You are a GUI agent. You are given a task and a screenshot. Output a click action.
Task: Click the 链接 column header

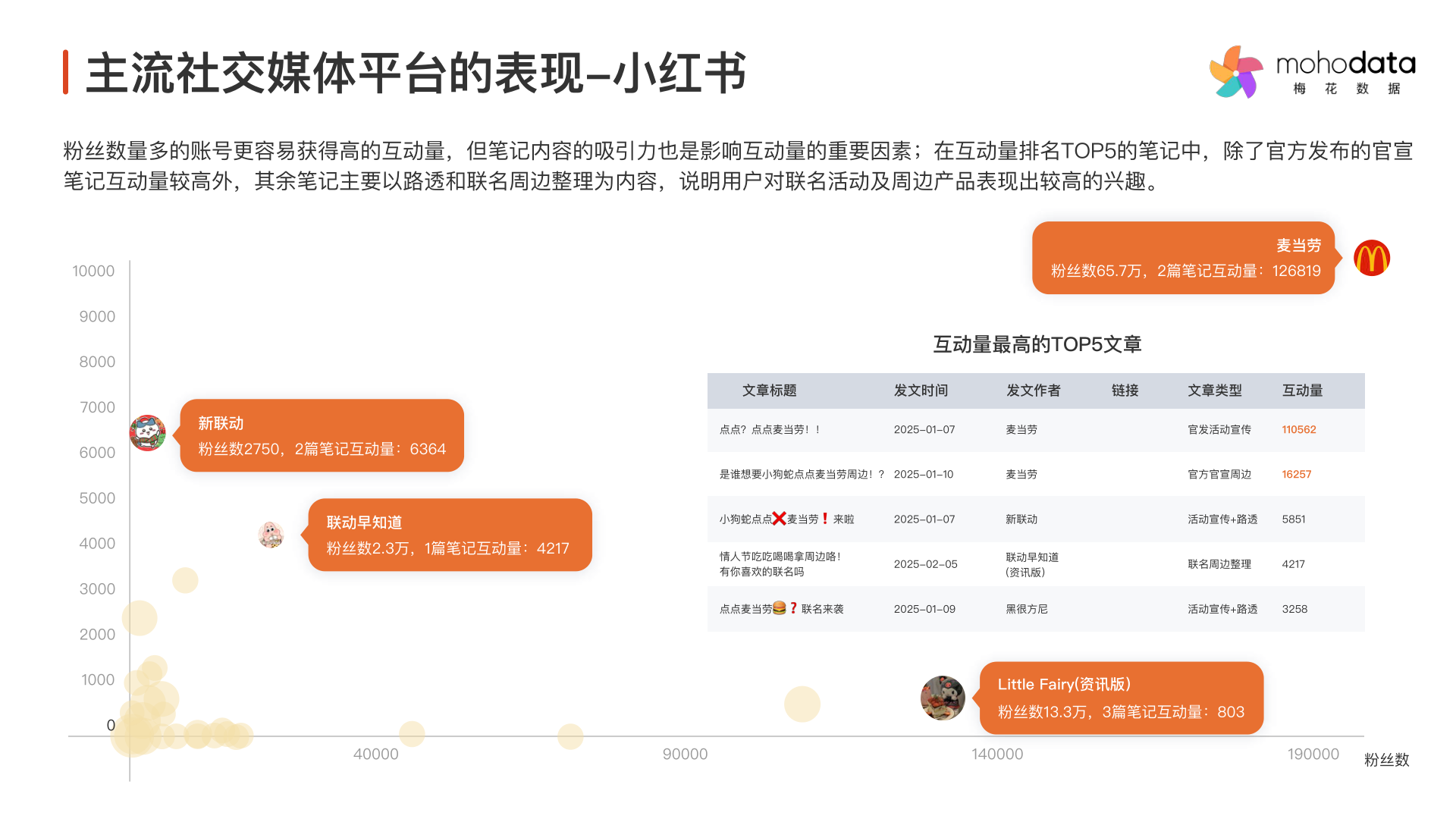coord(1125,391)
